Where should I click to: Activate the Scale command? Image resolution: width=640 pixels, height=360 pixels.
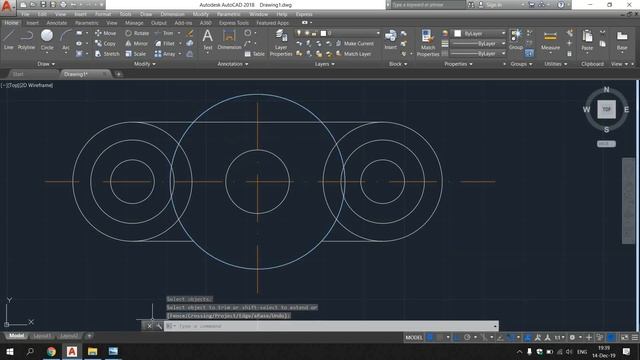136,54
